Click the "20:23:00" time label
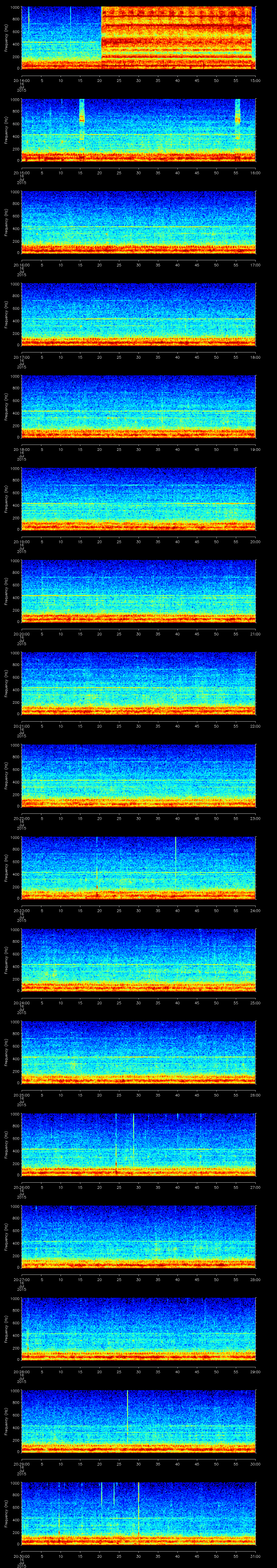The width and height of the screenshot is (277, 1568). [x=21, y=910]
